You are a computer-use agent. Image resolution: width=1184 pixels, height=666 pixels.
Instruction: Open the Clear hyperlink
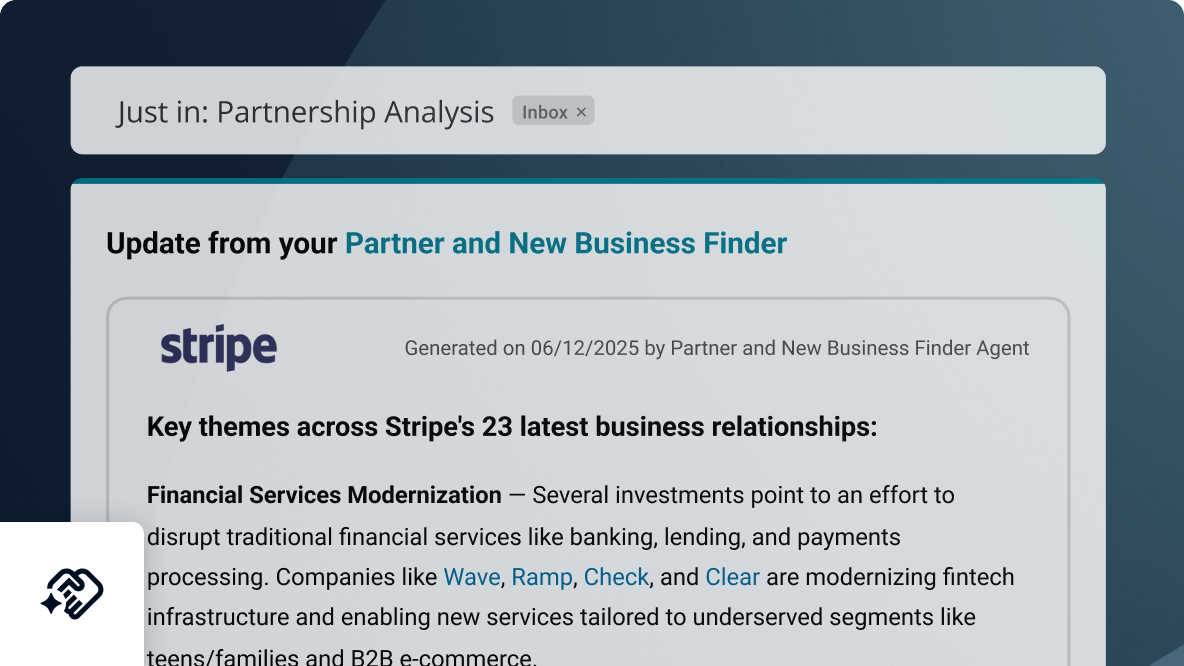[x=732, y=577]
